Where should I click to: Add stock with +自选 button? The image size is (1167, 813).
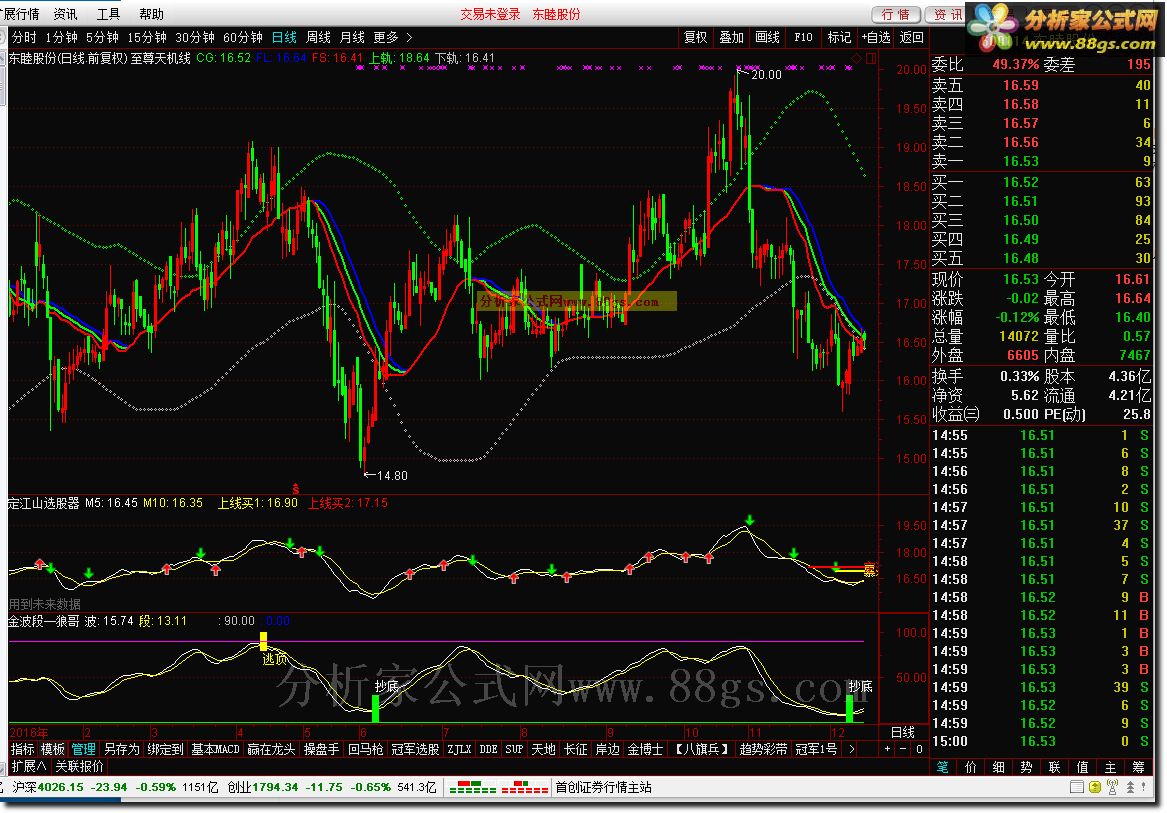pos(876,37)
